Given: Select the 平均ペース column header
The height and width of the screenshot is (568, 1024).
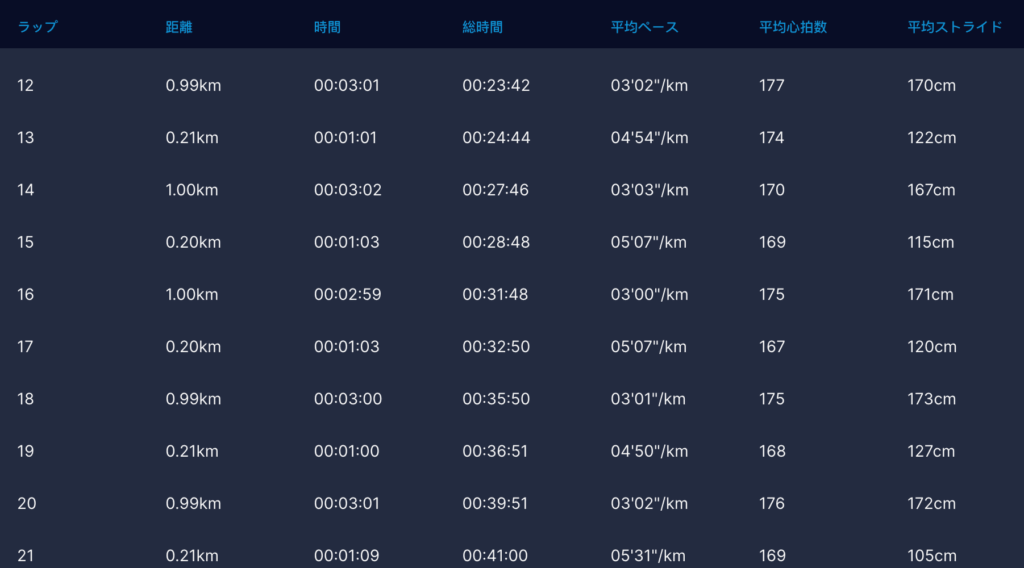Looking at the screenshot, I should point(644,27).
